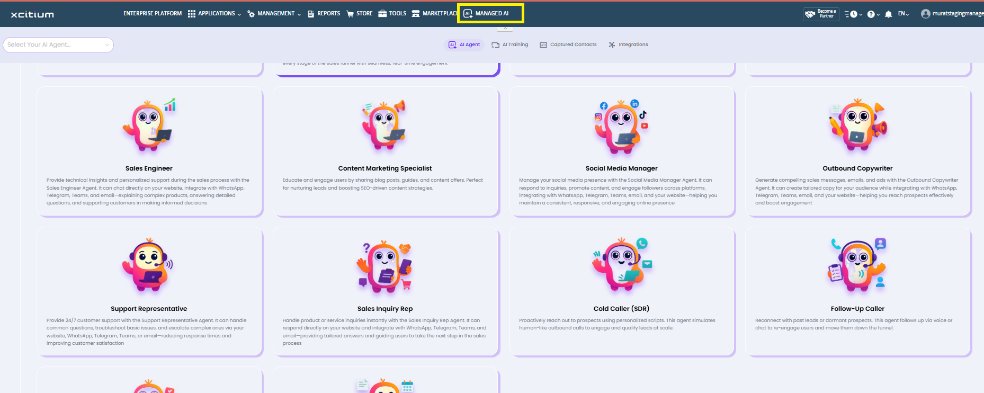Click the Tools briefcase icon

point(382,14)
